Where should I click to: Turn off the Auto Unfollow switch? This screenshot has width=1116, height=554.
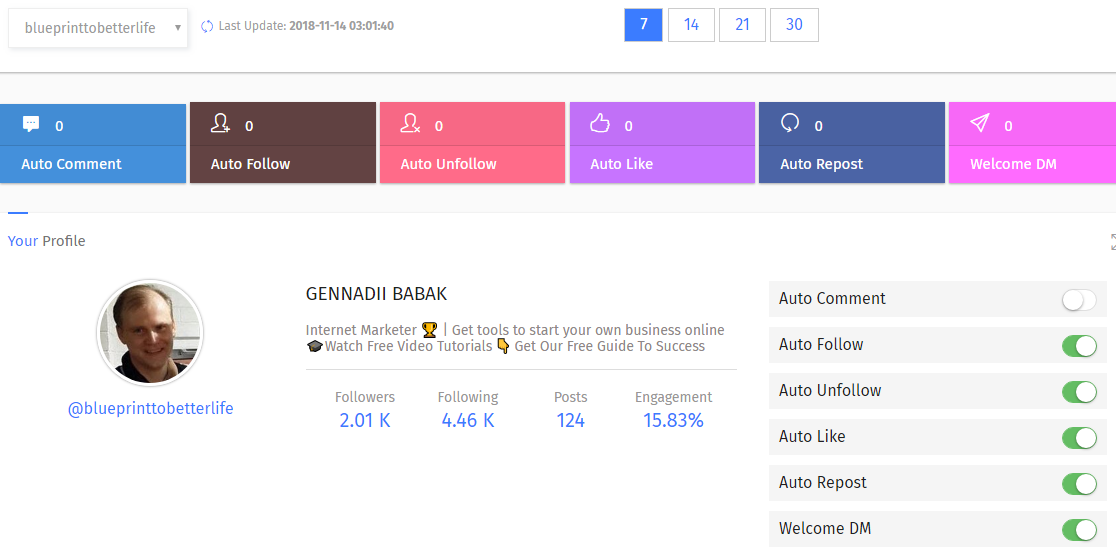tap(1079, 392)
